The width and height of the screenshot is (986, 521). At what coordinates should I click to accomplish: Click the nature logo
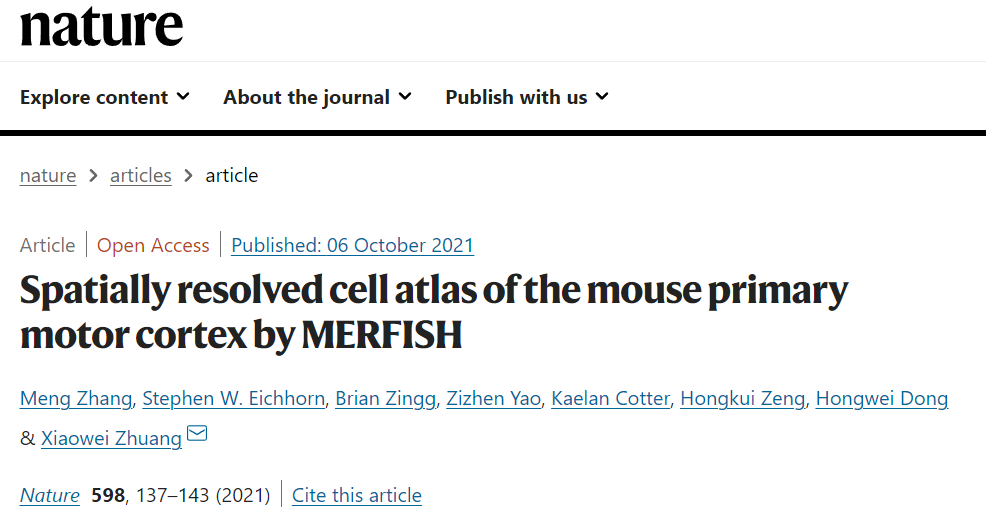click(101, 26)
